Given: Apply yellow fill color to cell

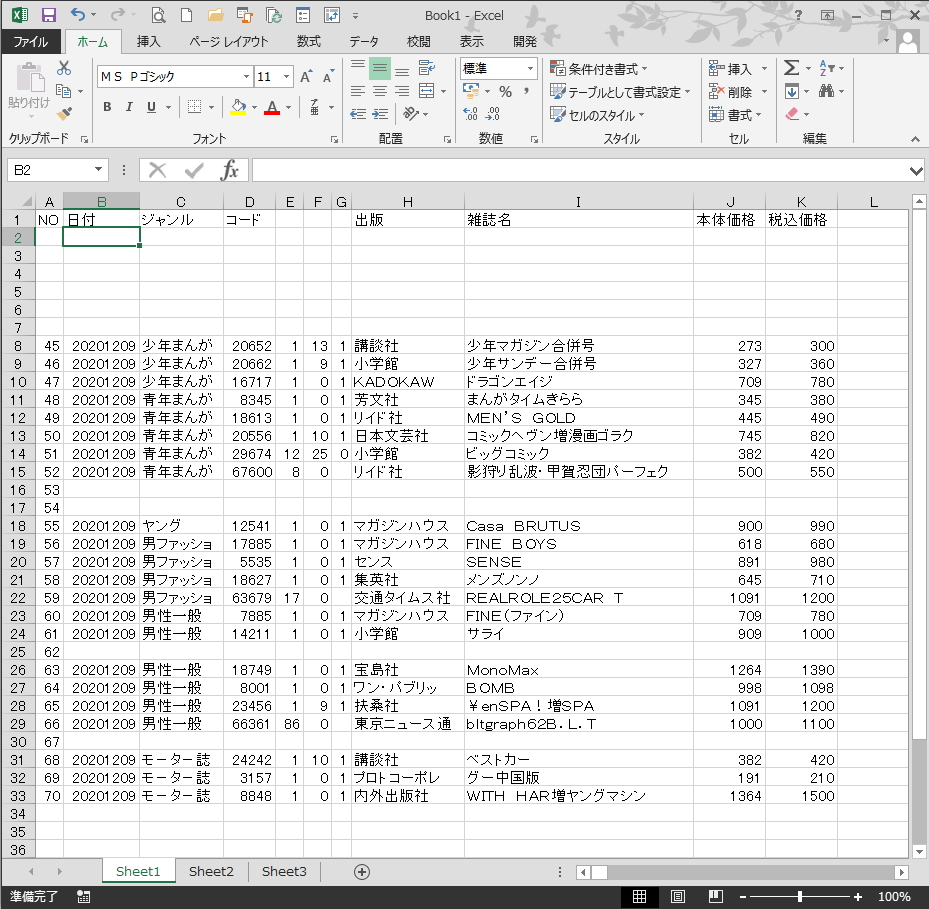Looking at the screenshot, I should click(238, 107).
